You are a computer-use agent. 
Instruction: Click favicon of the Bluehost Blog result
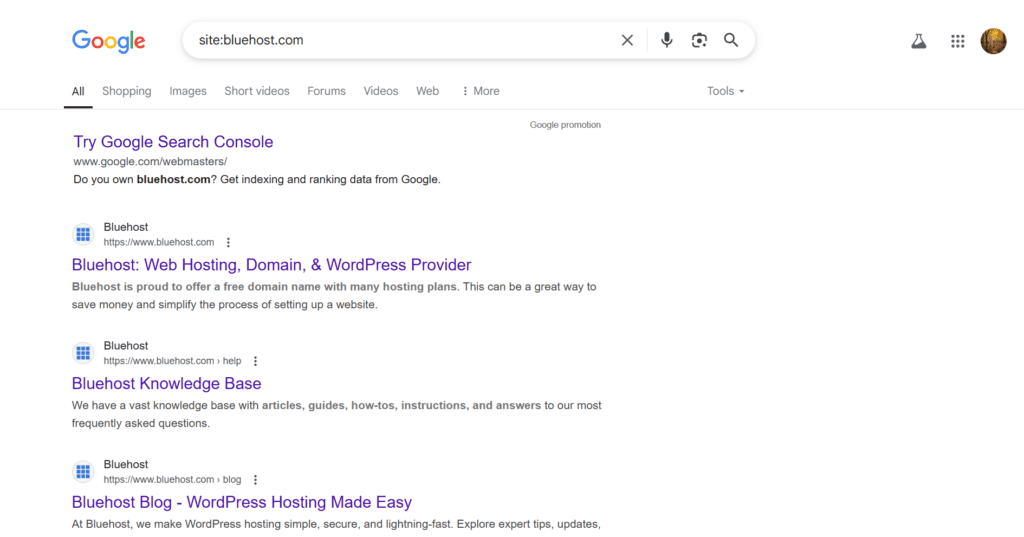pyautogui.click(x=83, y=472)
